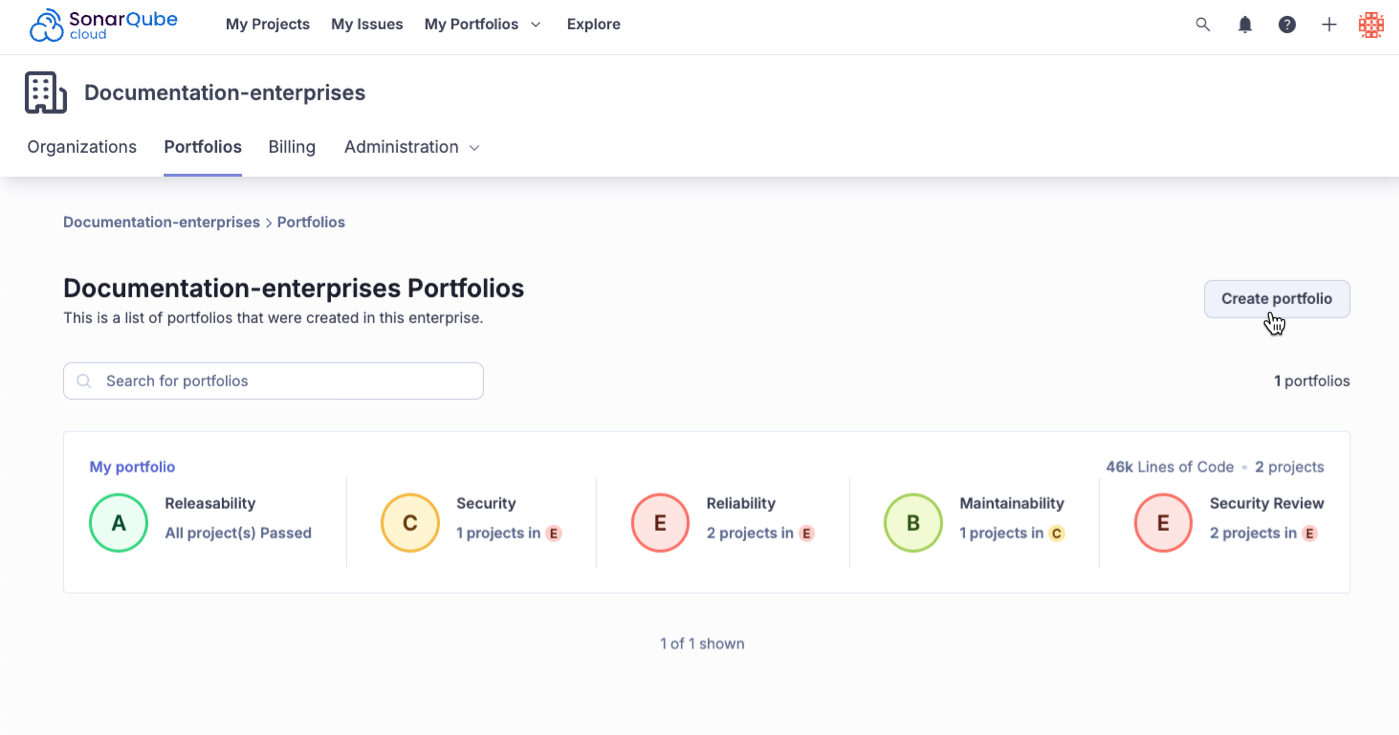Switch to the Organizations tab
1399x735 pixels.
[x=82, y=147]
